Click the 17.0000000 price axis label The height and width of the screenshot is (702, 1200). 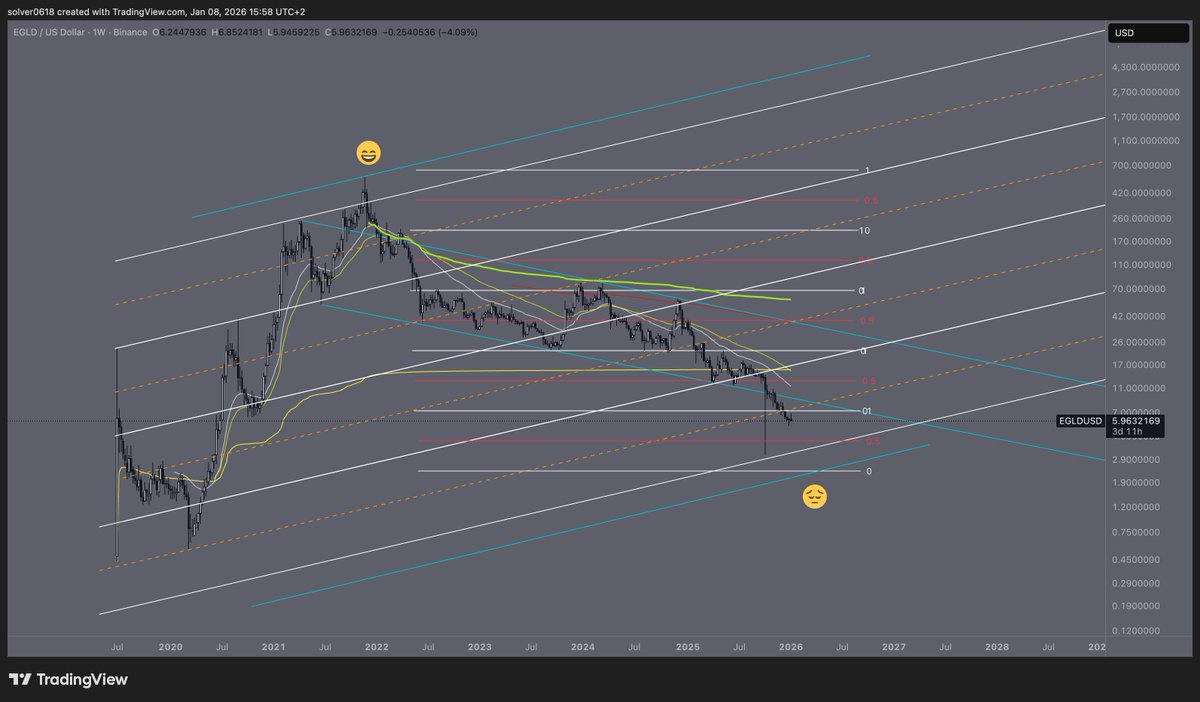(x=1139, y=365)
